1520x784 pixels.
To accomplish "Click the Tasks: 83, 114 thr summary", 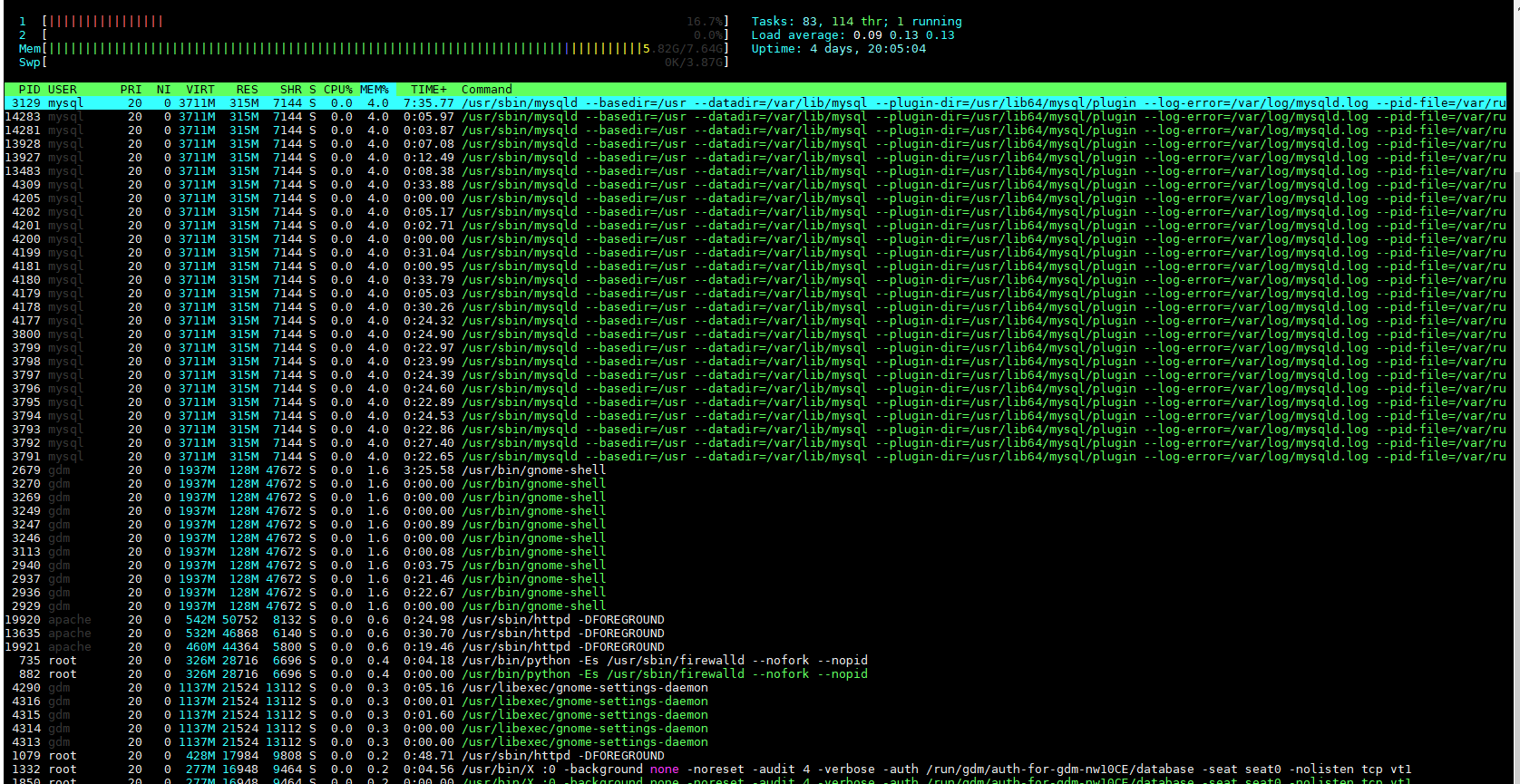I will (857, 22).
